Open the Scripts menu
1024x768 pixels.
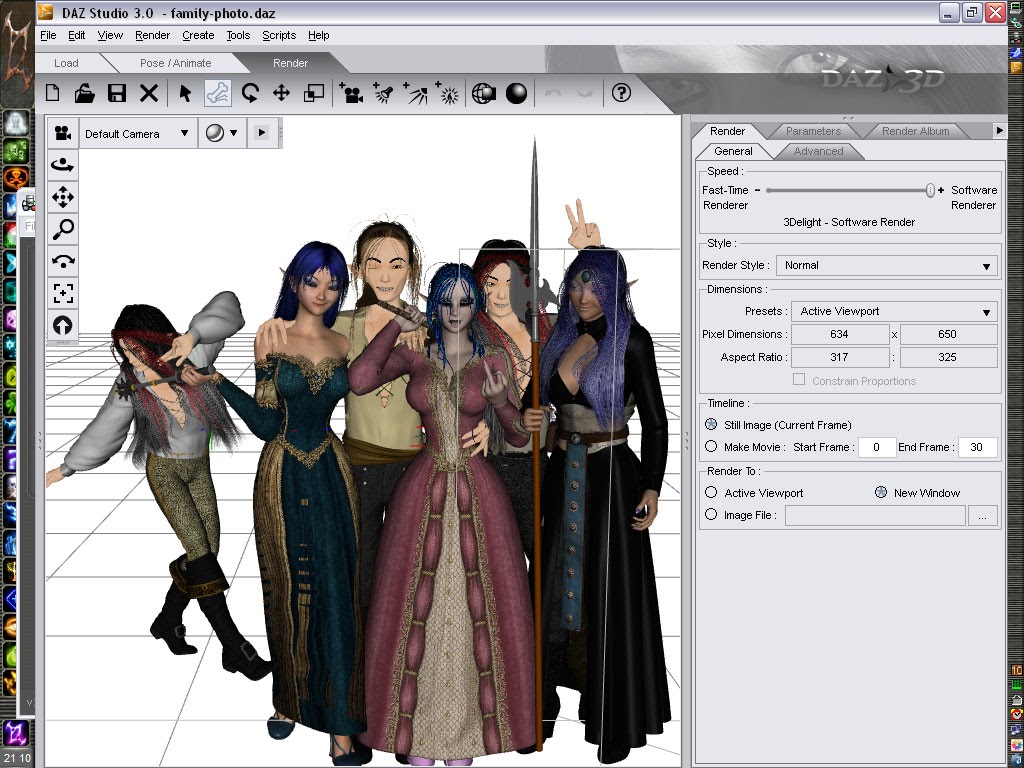(x=279, y=35)
